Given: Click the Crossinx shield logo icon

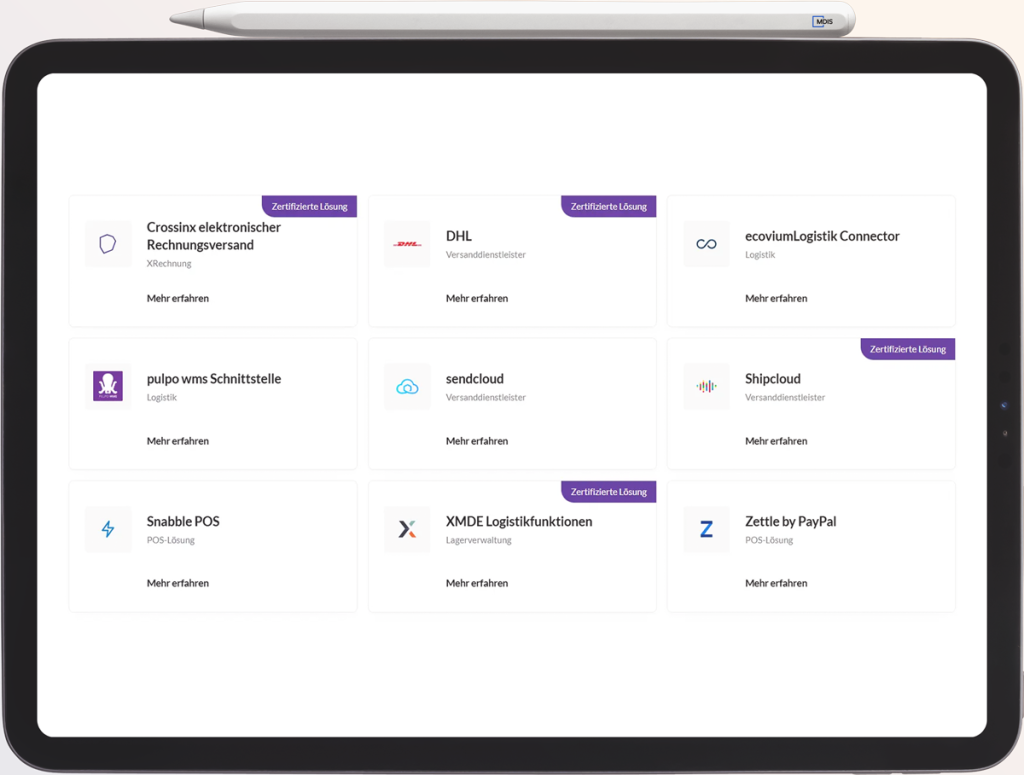Looking at the screenshot, I should pyautogui.click(x=108, y=244).
